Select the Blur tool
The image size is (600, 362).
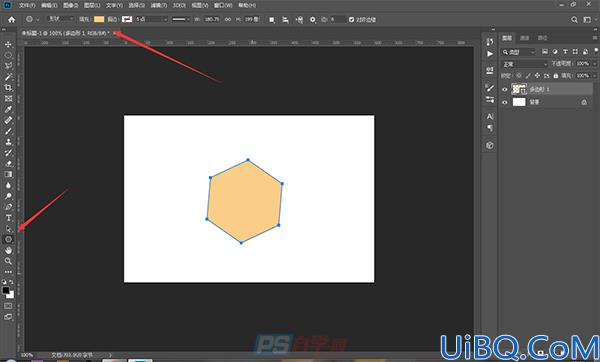coord(8,185)
